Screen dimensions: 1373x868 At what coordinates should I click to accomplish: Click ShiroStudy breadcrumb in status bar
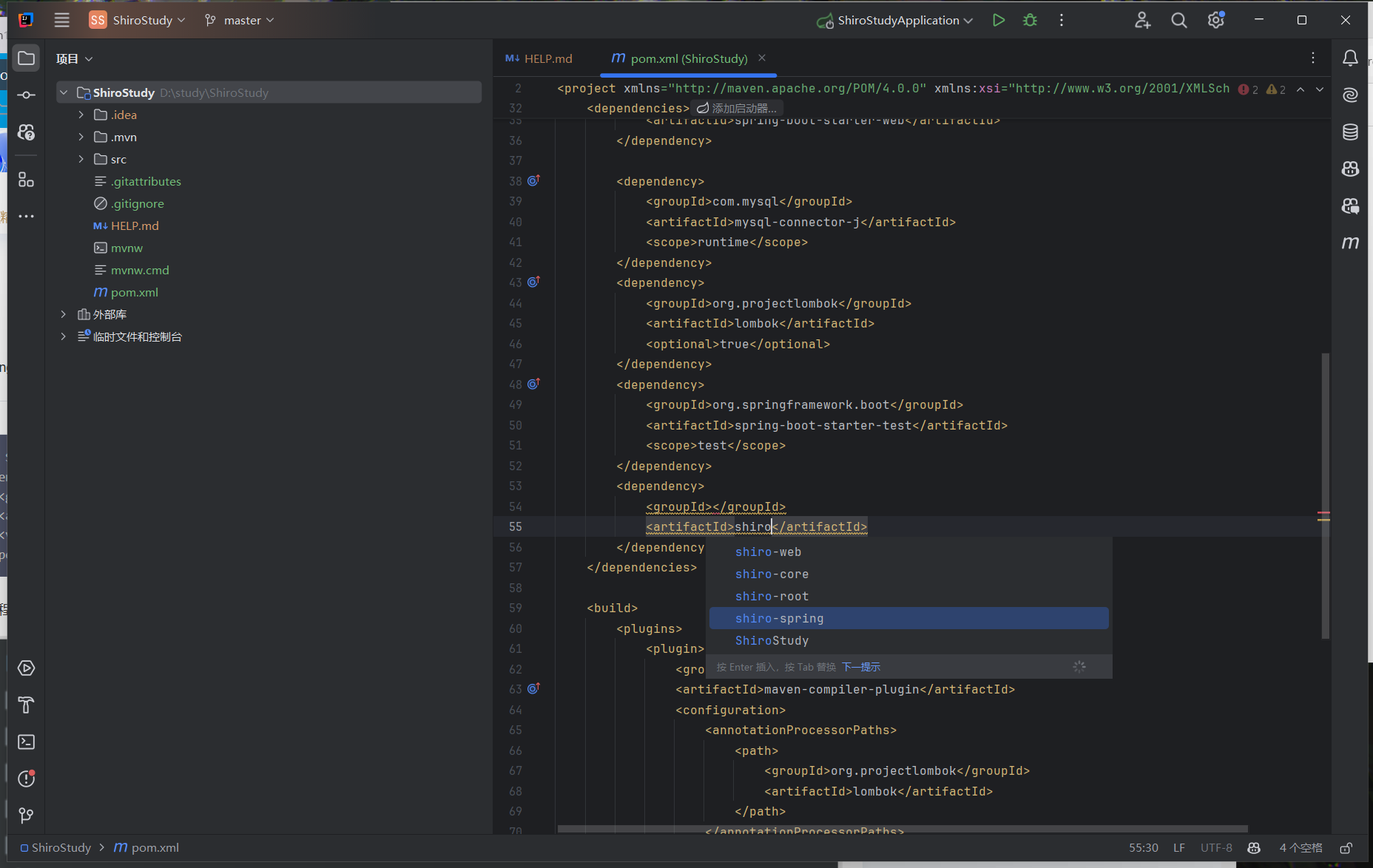point(55,848)
